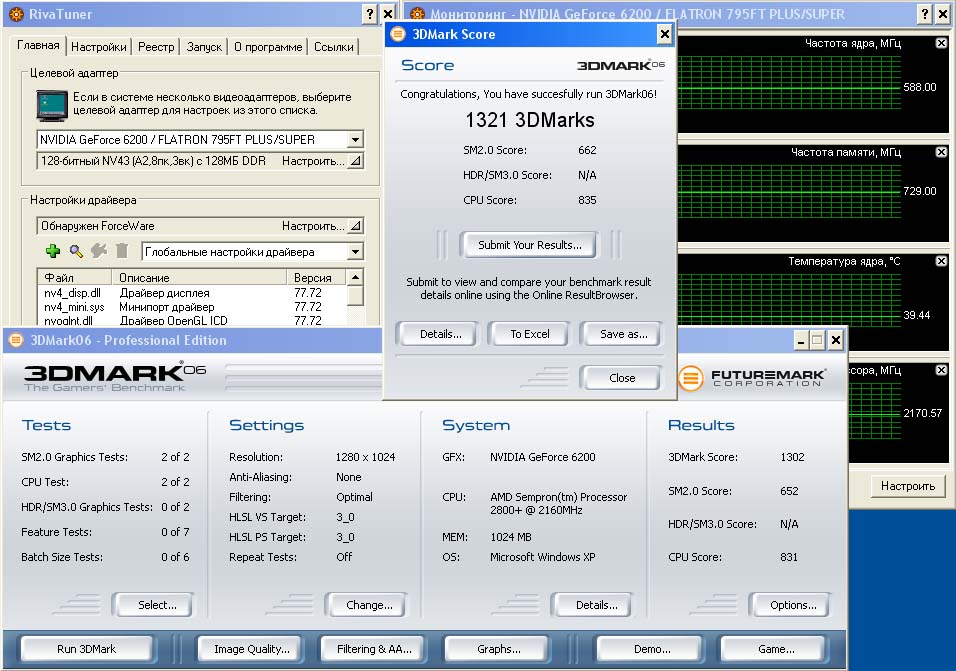This screenshot has width=956, height=671.
Task: Open Image Quality button
Action: [252, 649]
